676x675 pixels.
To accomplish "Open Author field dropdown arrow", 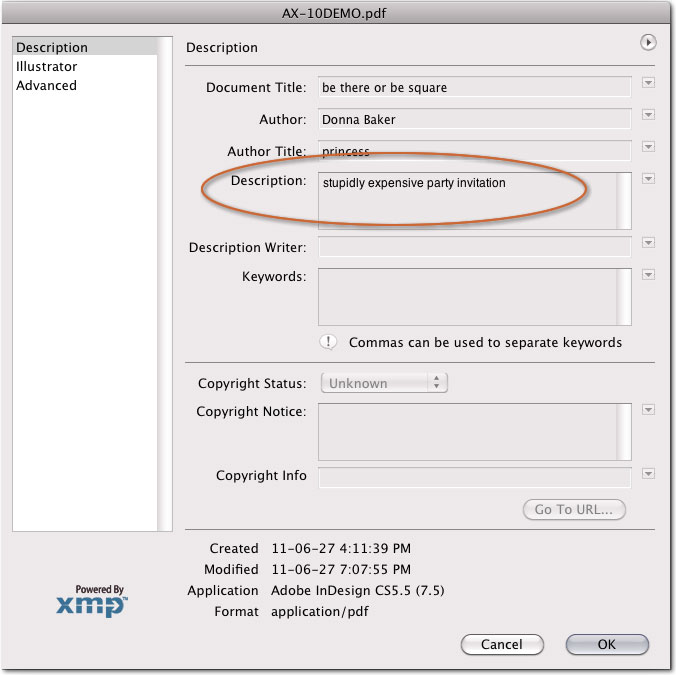I will pos(648,115).
